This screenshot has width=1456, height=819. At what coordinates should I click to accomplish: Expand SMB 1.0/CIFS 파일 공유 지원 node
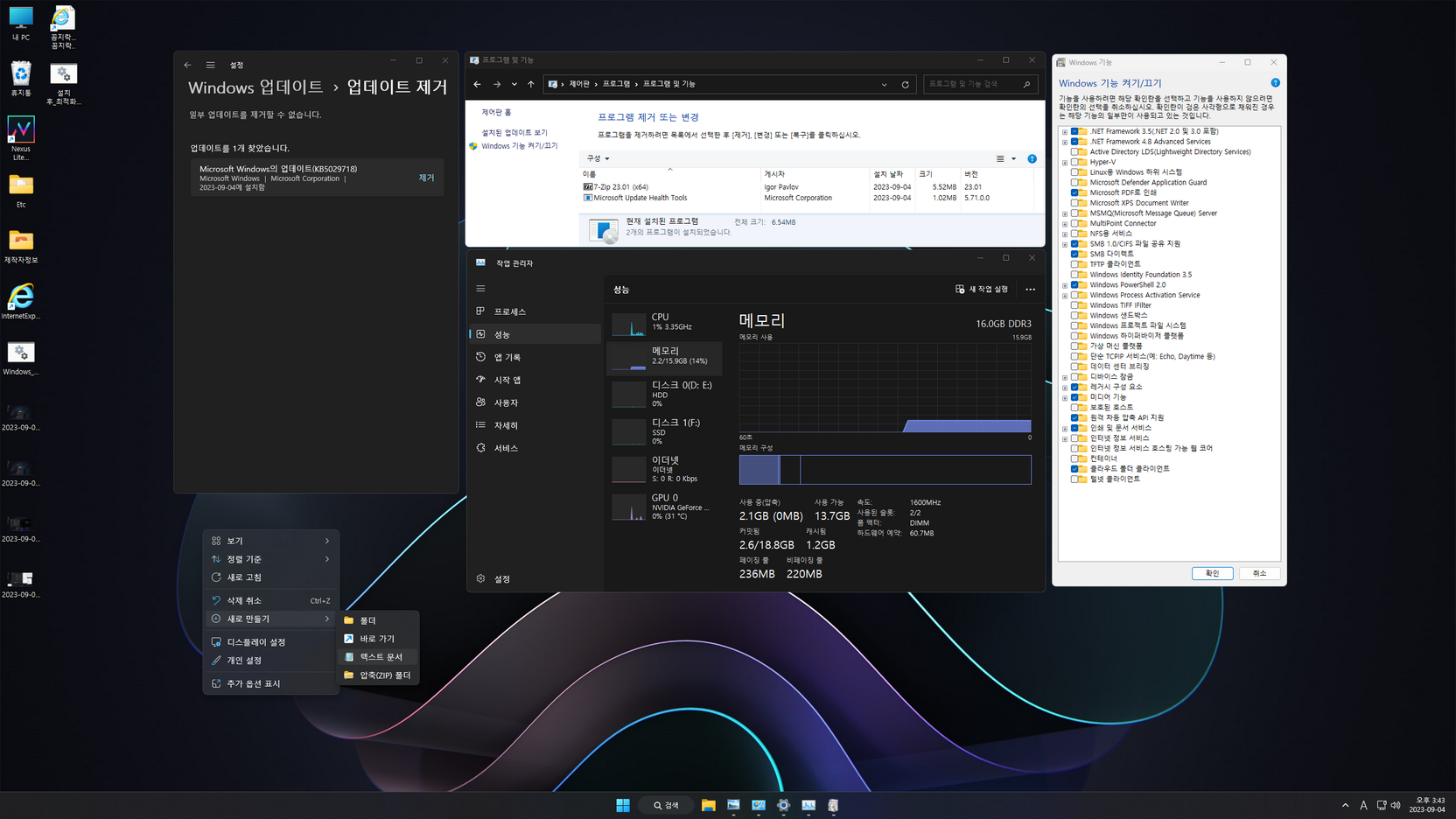pos(1065,244)
